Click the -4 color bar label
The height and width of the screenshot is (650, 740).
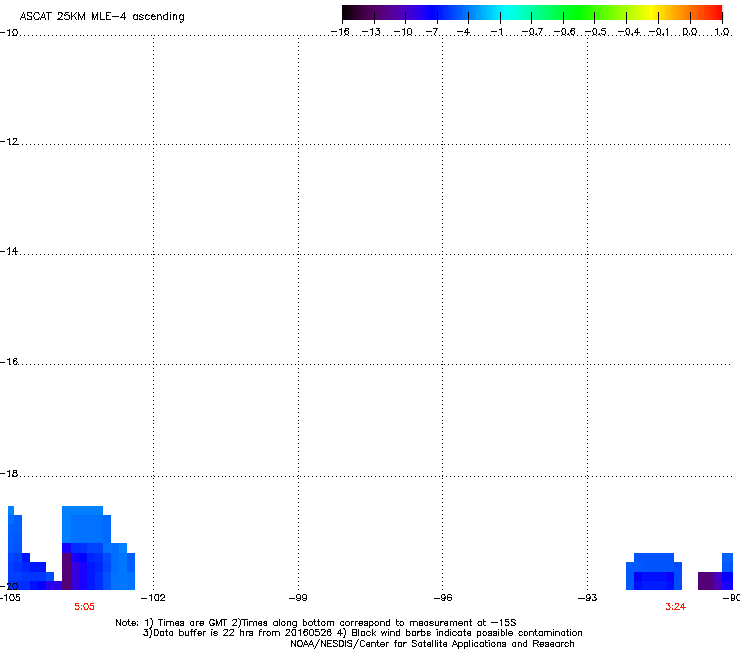[x=463, y=32]
